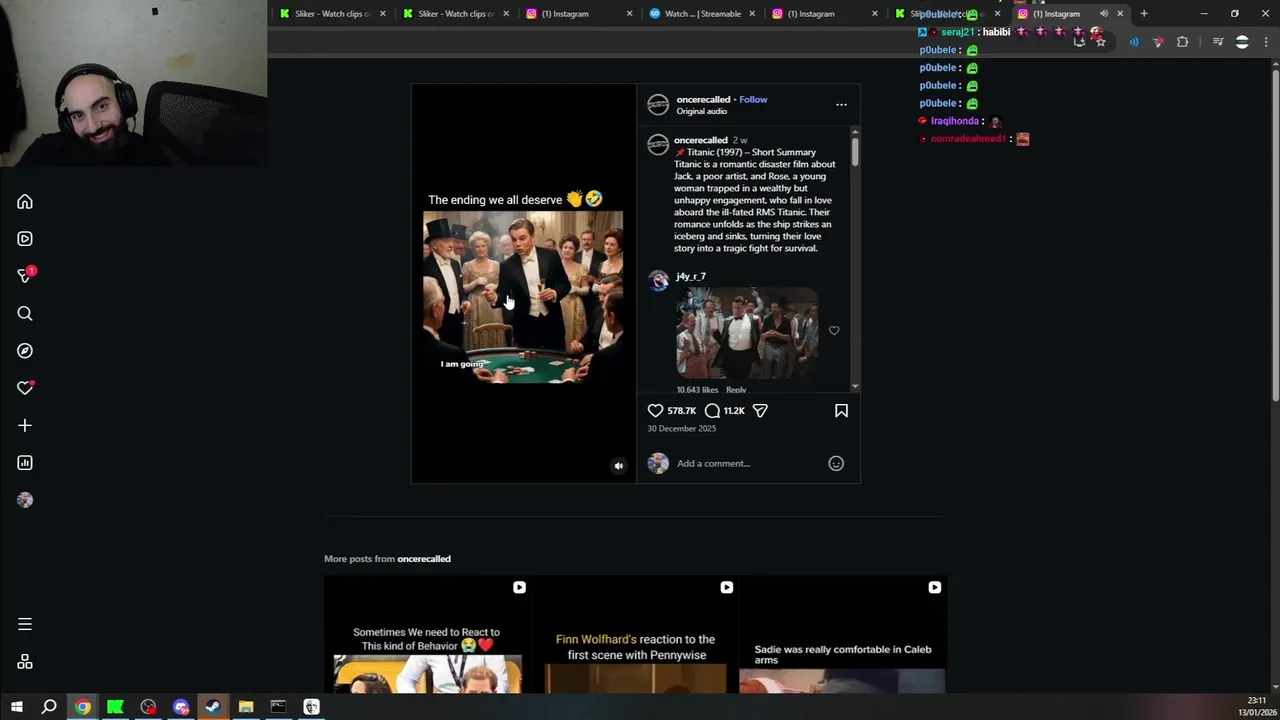
Task: Share the post with the send icon
Action: pyautogui.click(x=760, y=411)
